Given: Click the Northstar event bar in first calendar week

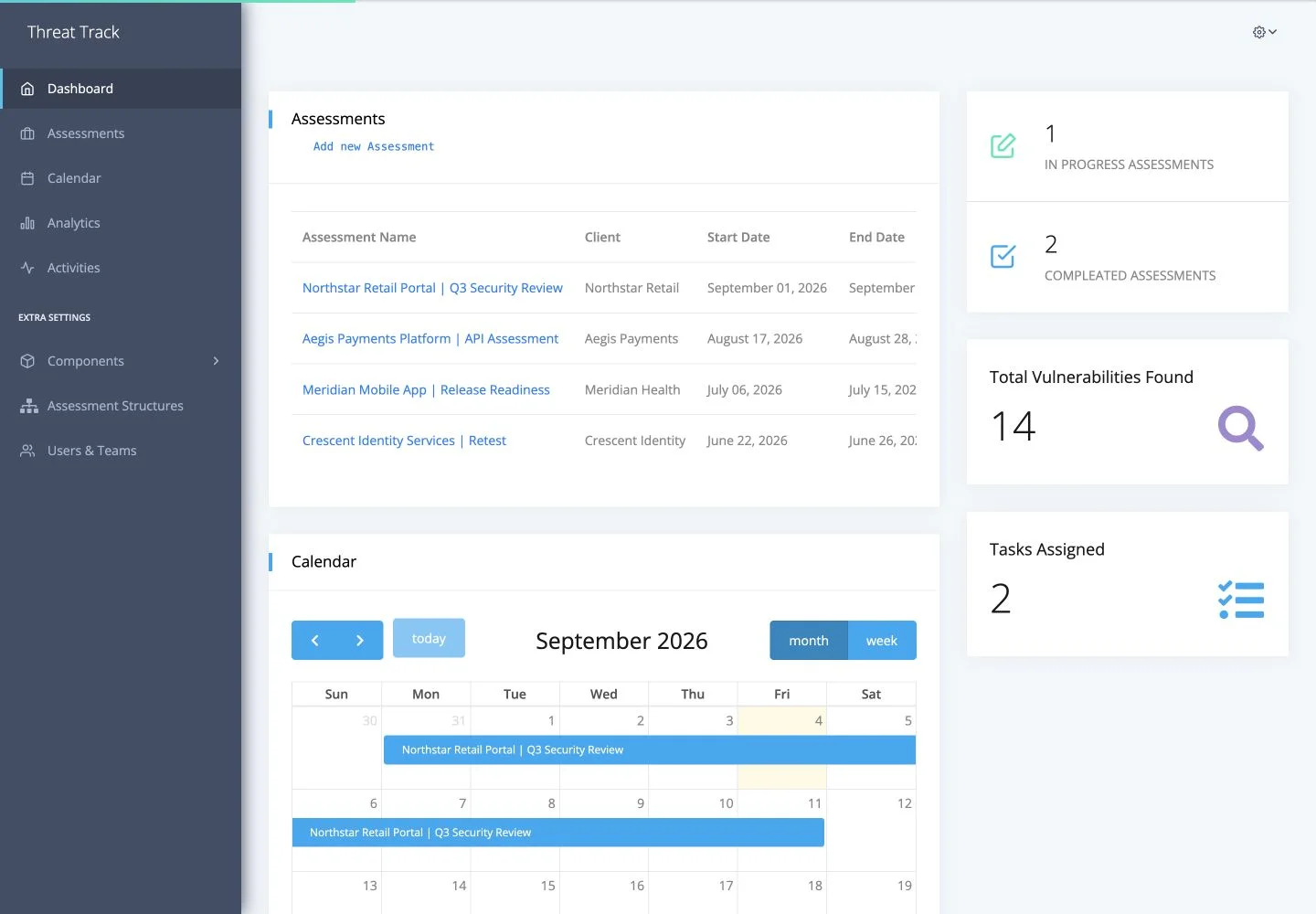Looking at the screenshot, I should 650,749.
